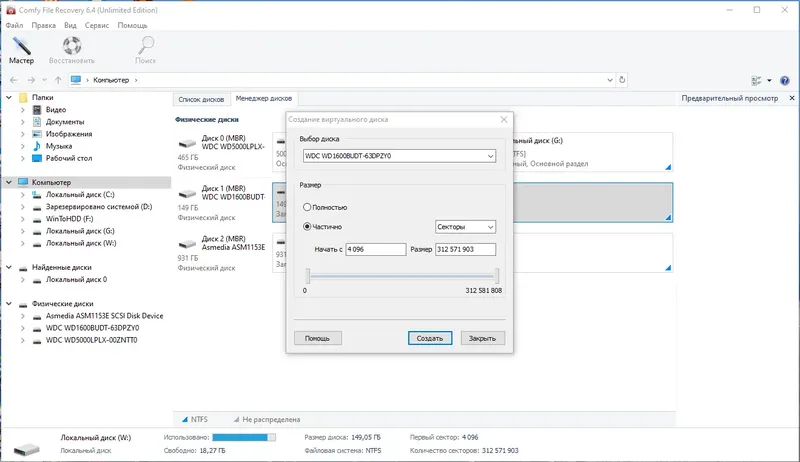Image resolution: width=800 pixels, height=462 pixels.
Task: Open the help question mark icon
Action: (785, 81)
